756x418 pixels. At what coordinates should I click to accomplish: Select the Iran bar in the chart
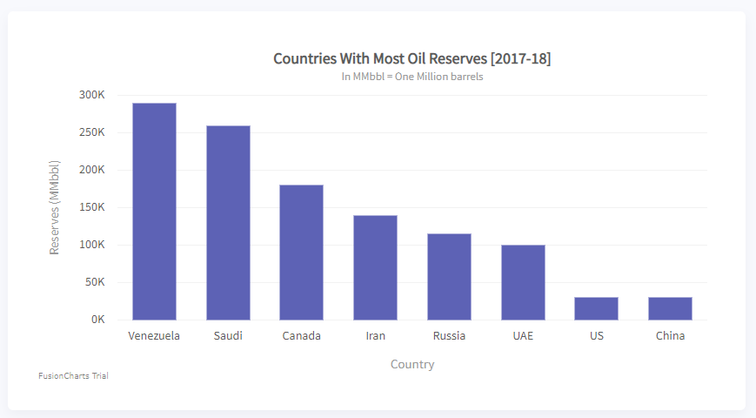[375, 267]
